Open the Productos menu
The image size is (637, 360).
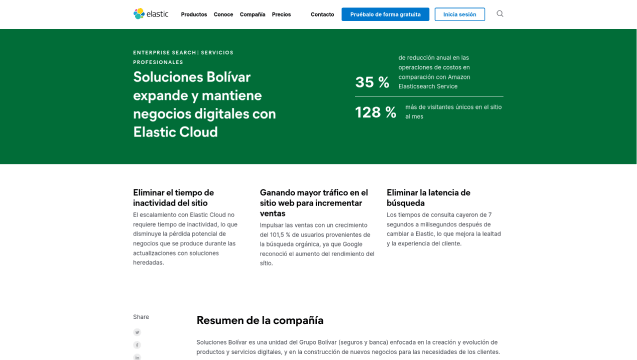194,14
